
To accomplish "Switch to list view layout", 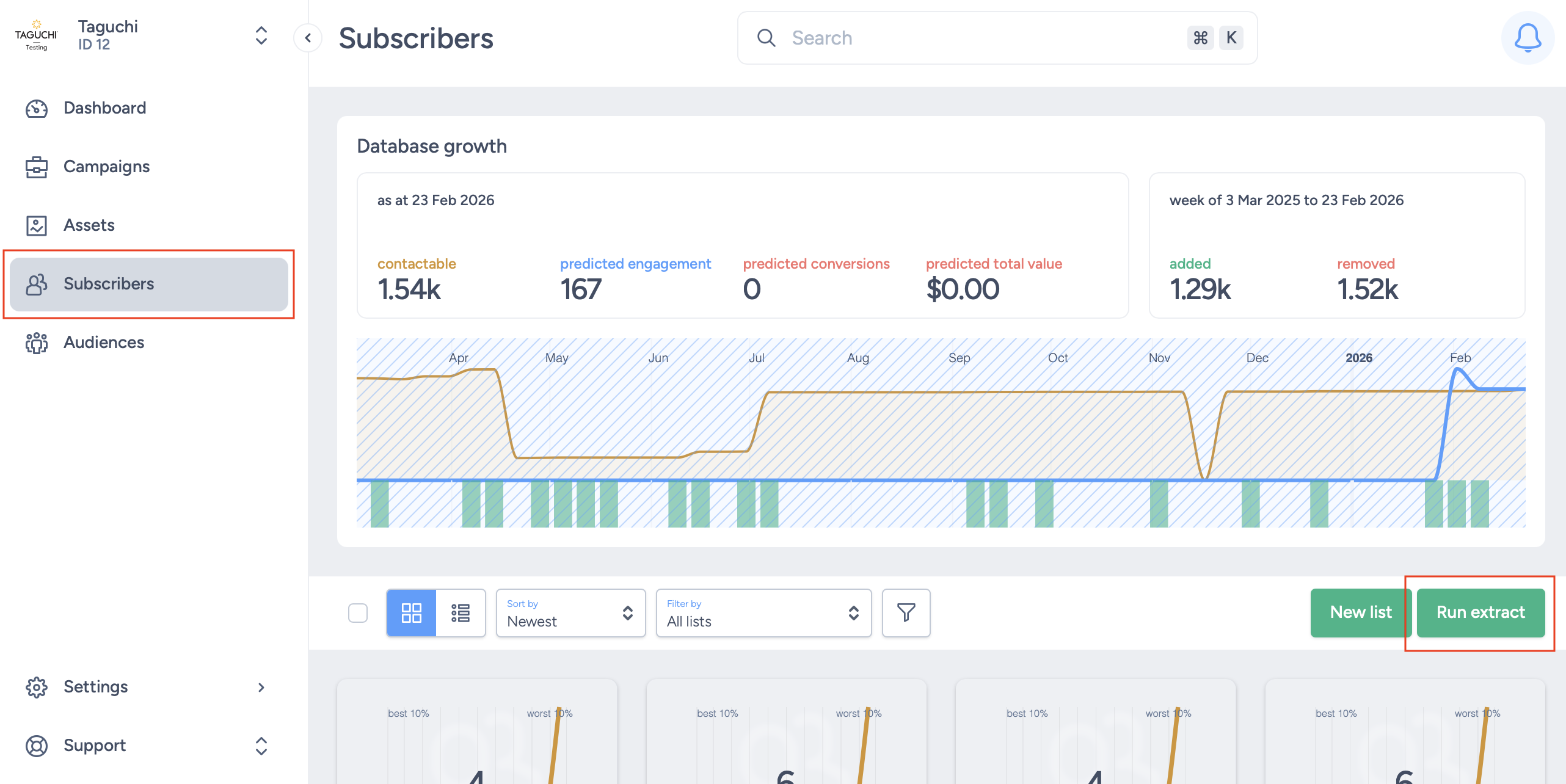I will 461,612.
